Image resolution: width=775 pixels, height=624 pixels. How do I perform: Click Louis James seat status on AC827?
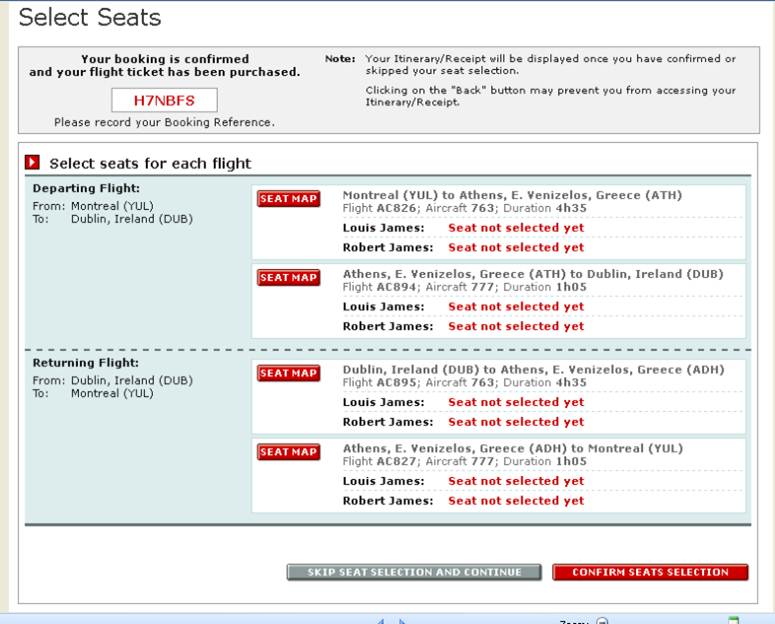click(516, 481)
